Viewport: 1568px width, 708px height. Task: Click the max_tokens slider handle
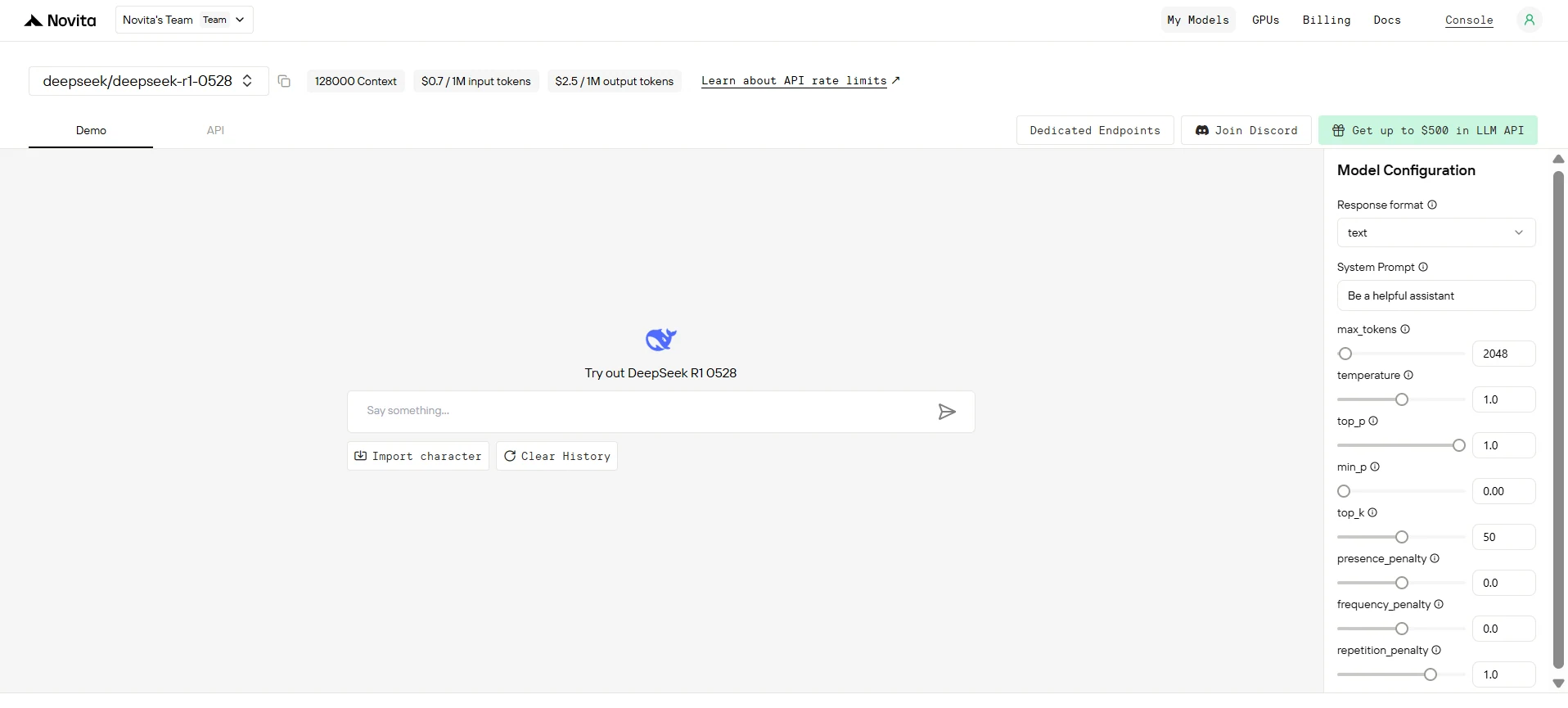point(1345,354)
